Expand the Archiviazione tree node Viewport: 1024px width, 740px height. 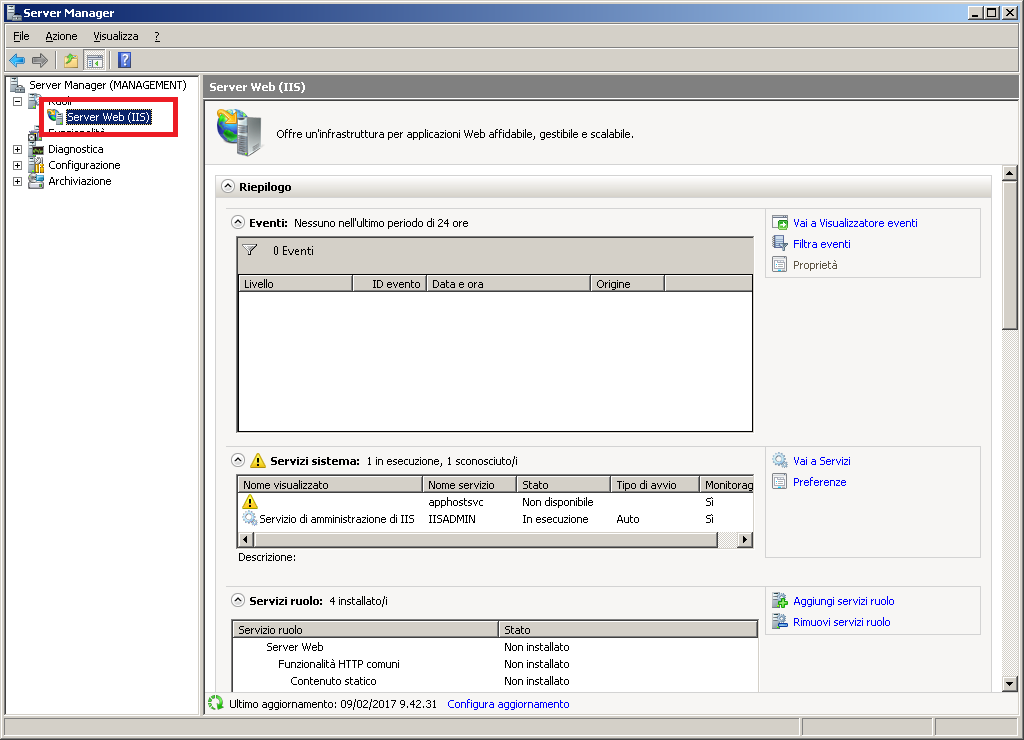click(18, 181)
